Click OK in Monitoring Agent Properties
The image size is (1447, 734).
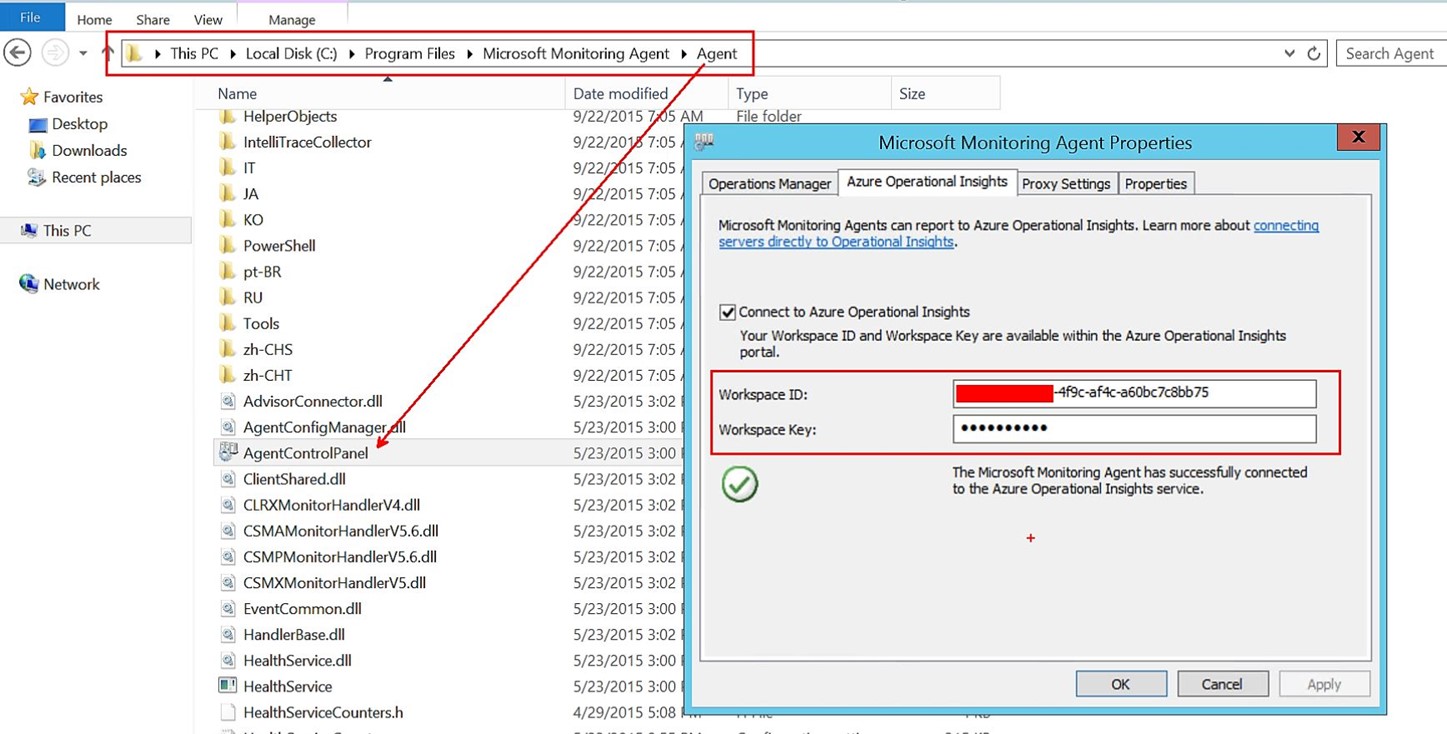1121,684
